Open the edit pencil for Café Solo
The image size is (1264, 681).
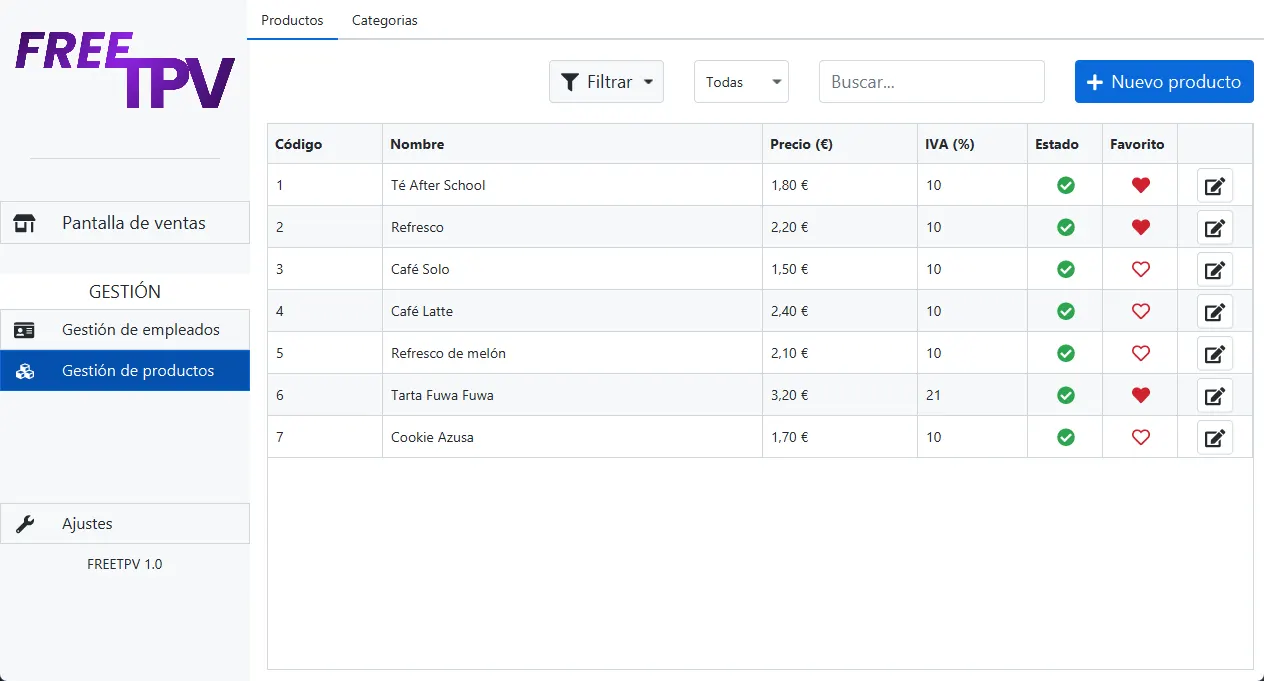(1215, 269)
